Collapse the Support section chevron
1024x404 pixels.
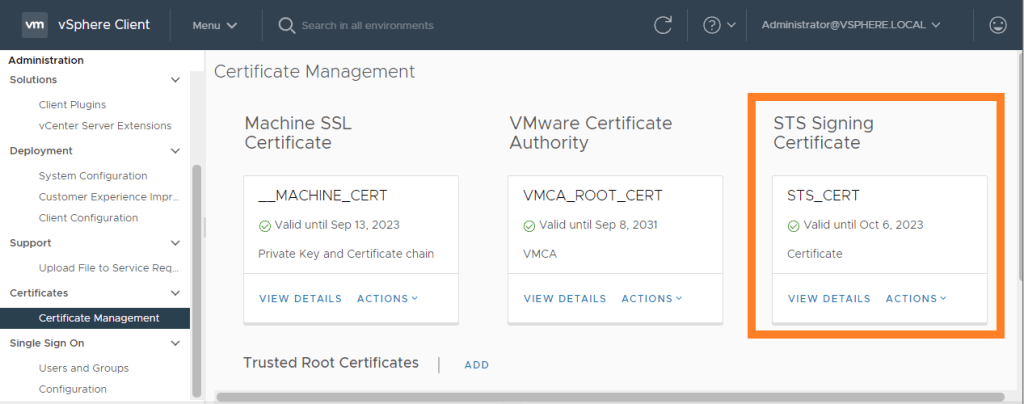pyautogui.click(x=175, y=243)
